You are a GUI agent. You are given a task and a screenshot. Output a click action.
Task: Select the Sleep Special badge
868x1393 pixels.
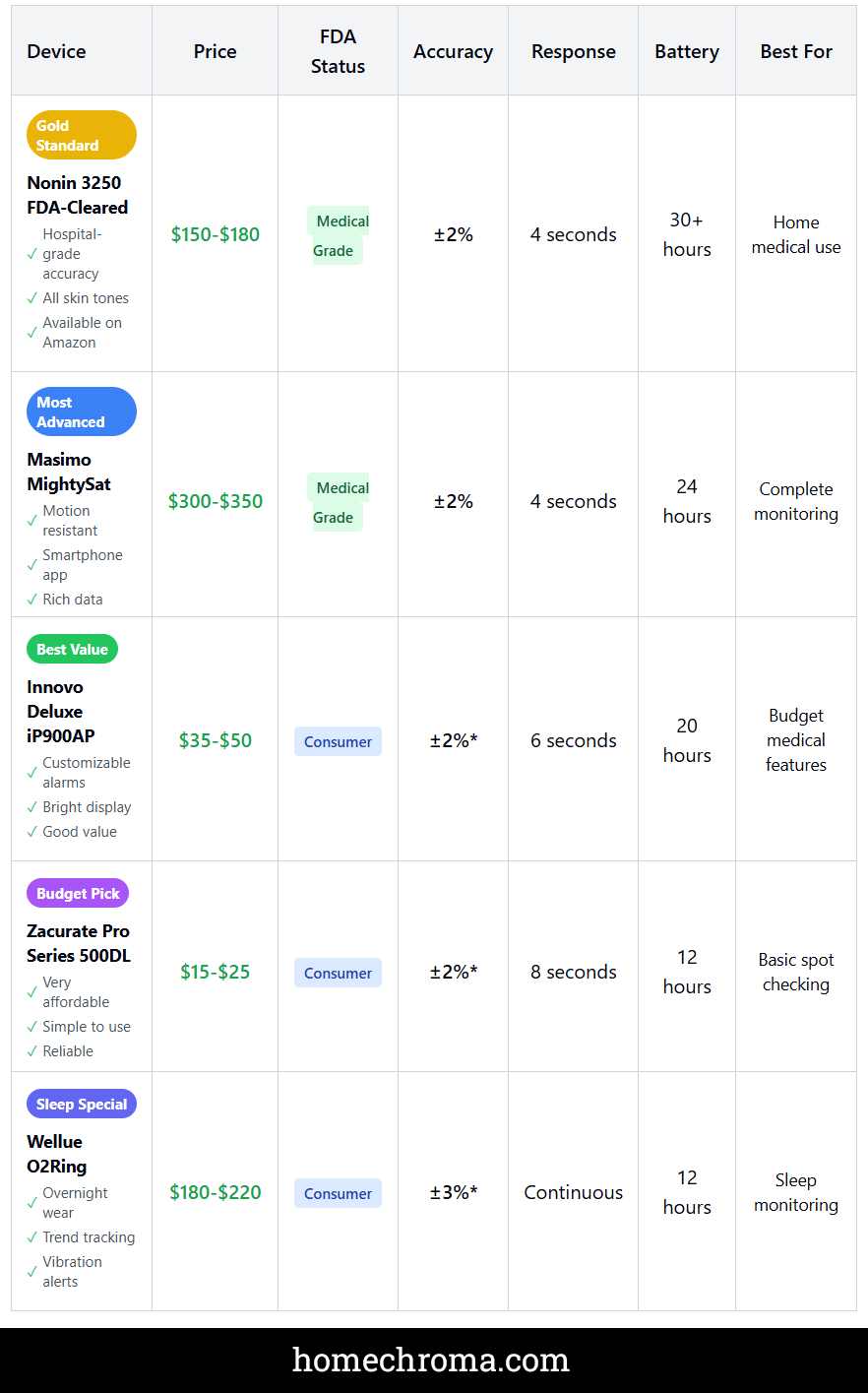(x=82, y=1104)
